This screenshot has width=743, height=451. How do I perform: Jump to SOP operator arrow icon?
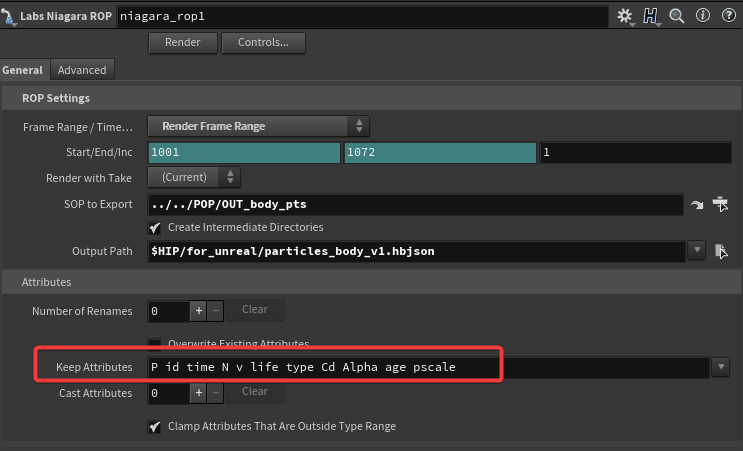[x=697, y=205]
